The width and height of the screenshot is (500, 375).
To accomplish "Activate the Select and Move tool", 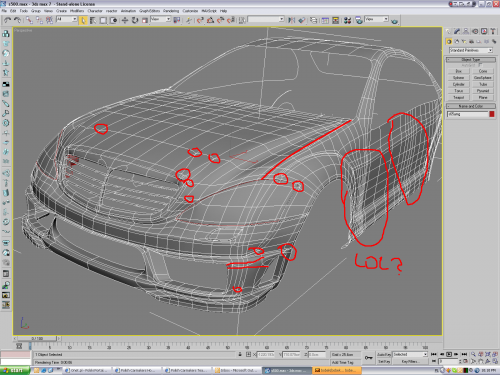I will [125, 20].
